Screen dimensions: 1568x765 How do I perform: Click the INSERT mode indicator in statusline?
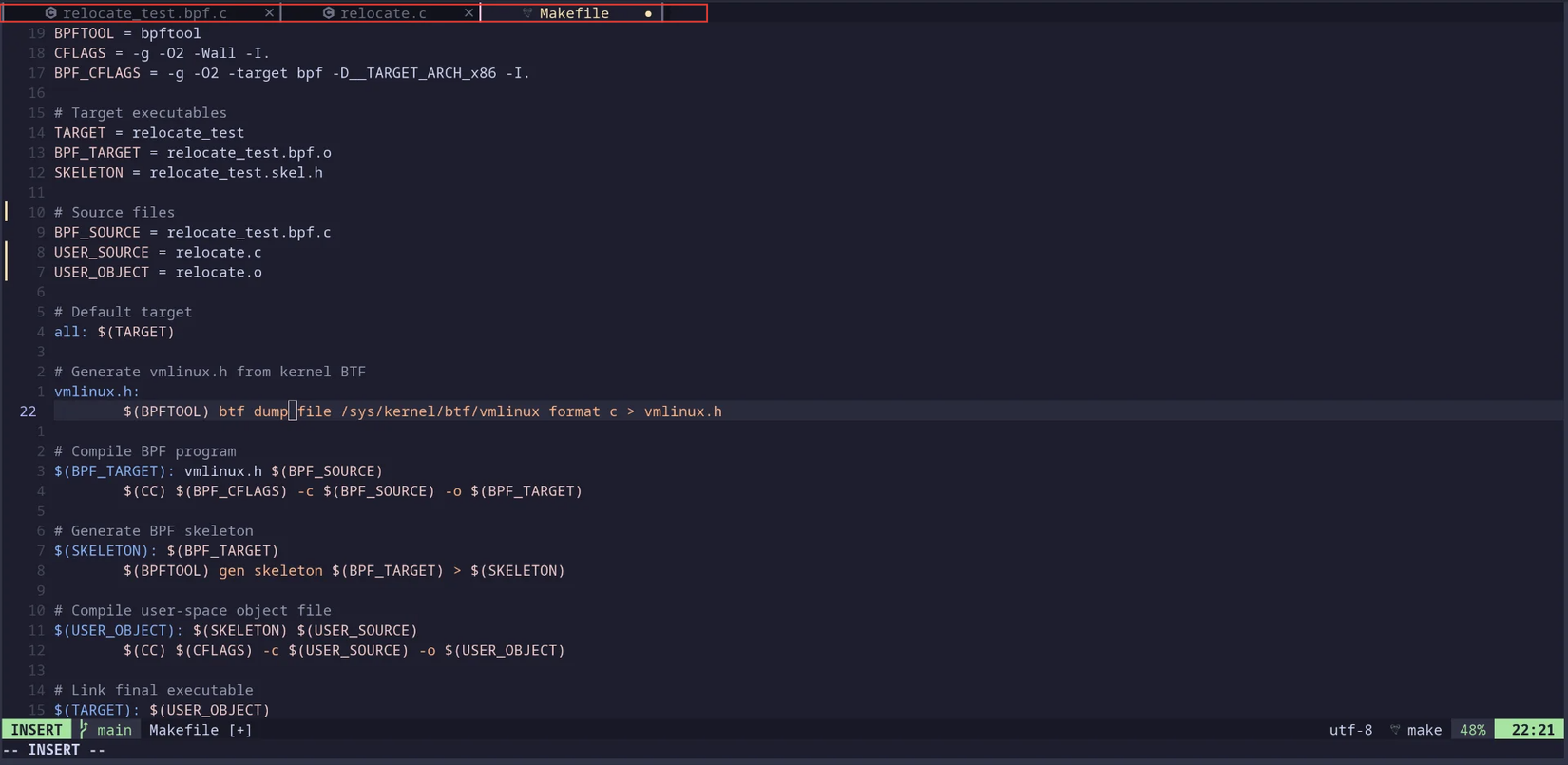[37, 730]
